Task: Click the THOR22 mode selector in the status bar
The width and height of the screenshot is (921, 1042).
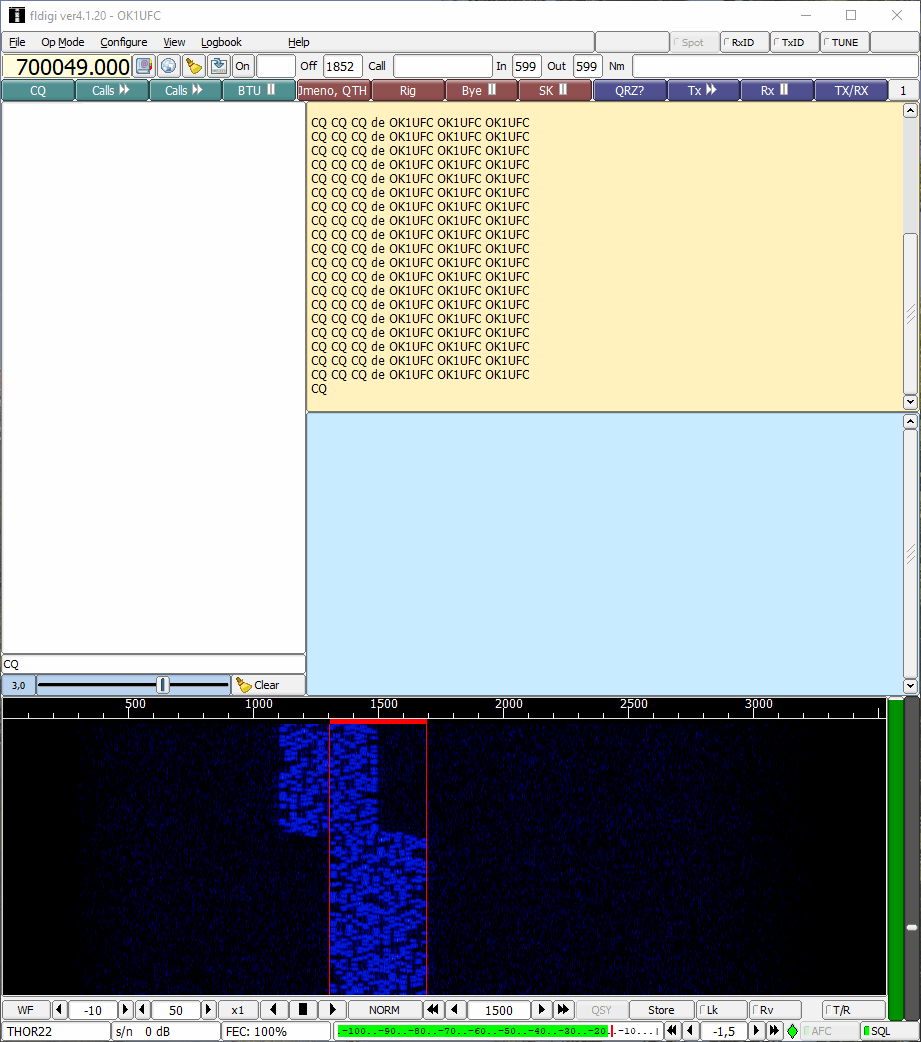Action: [56, 1031]
